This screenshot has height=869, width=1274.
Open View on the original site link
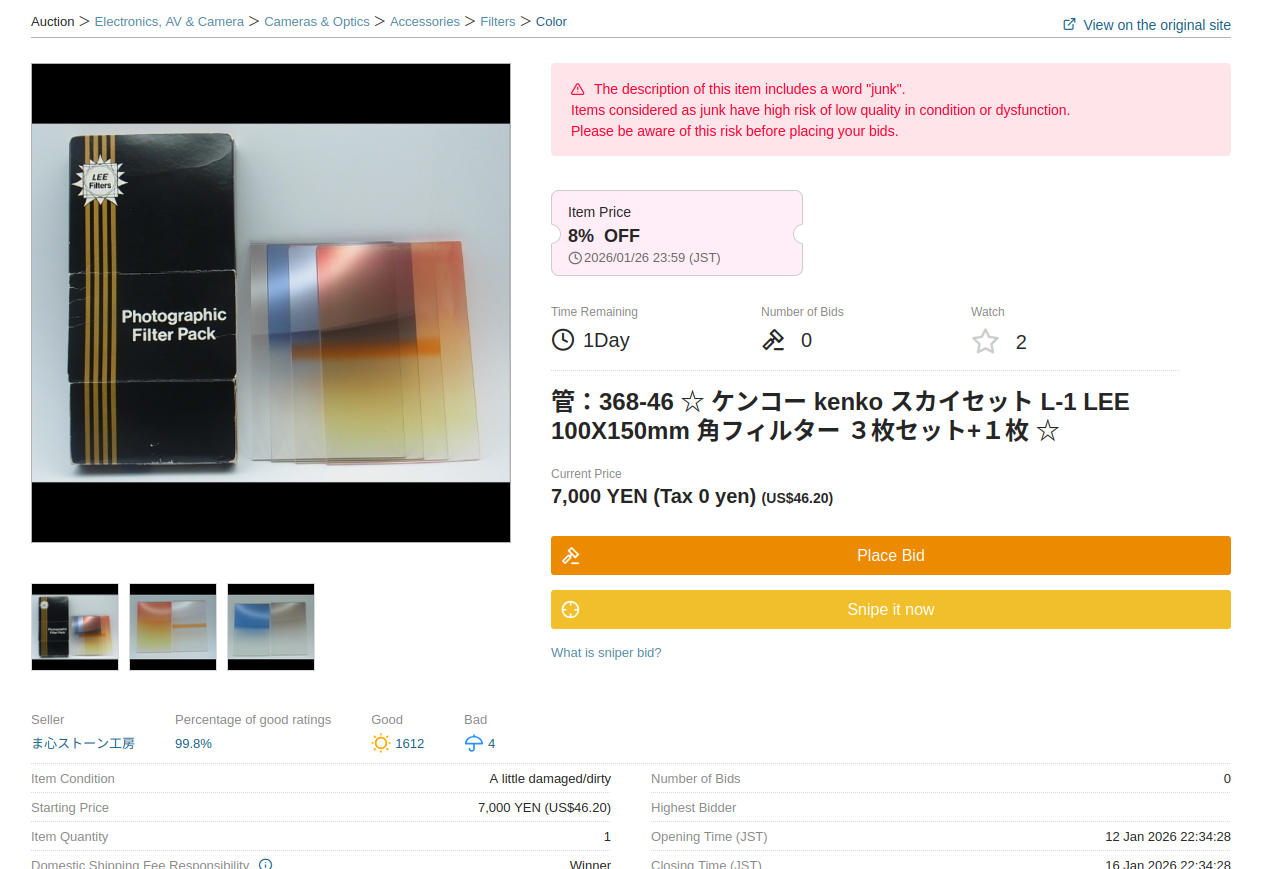(1156, 25)
